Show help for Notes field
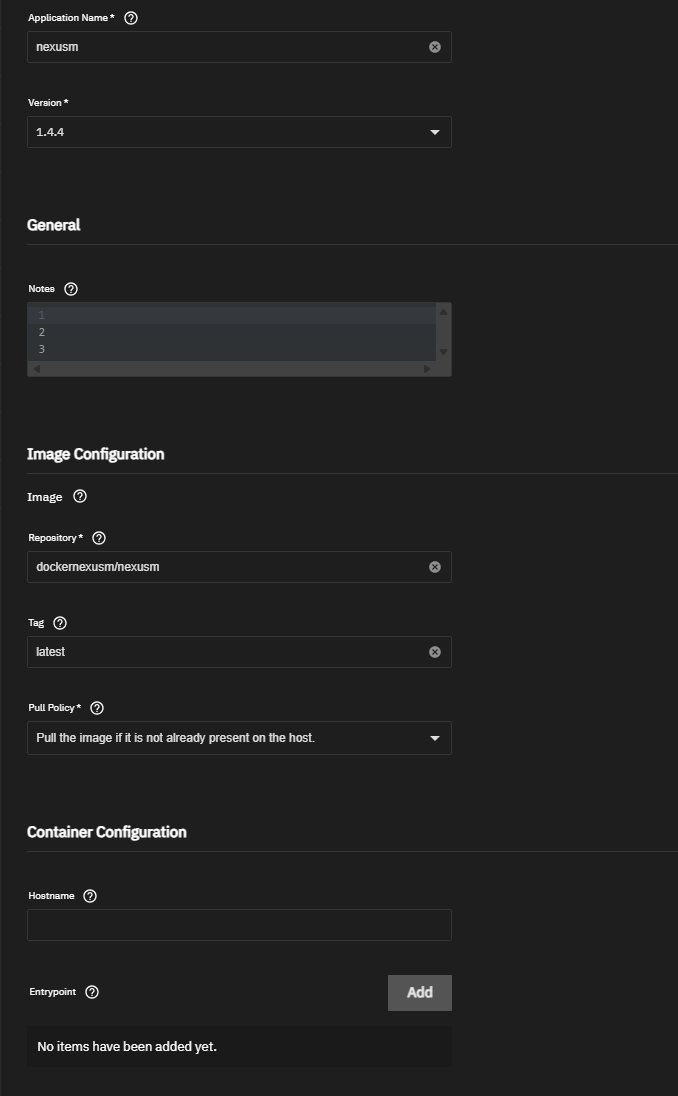The height and width of the screenshot is (1096, 678). pos(71,289)
